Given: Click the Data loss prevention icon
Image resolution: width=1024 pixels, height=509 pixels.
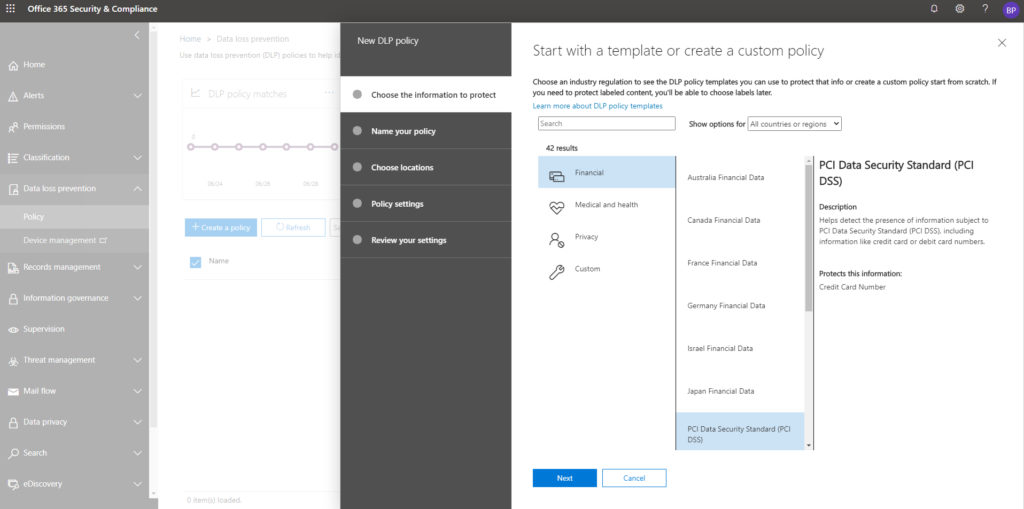Looking at the screenshot, I should click(13, 189).
